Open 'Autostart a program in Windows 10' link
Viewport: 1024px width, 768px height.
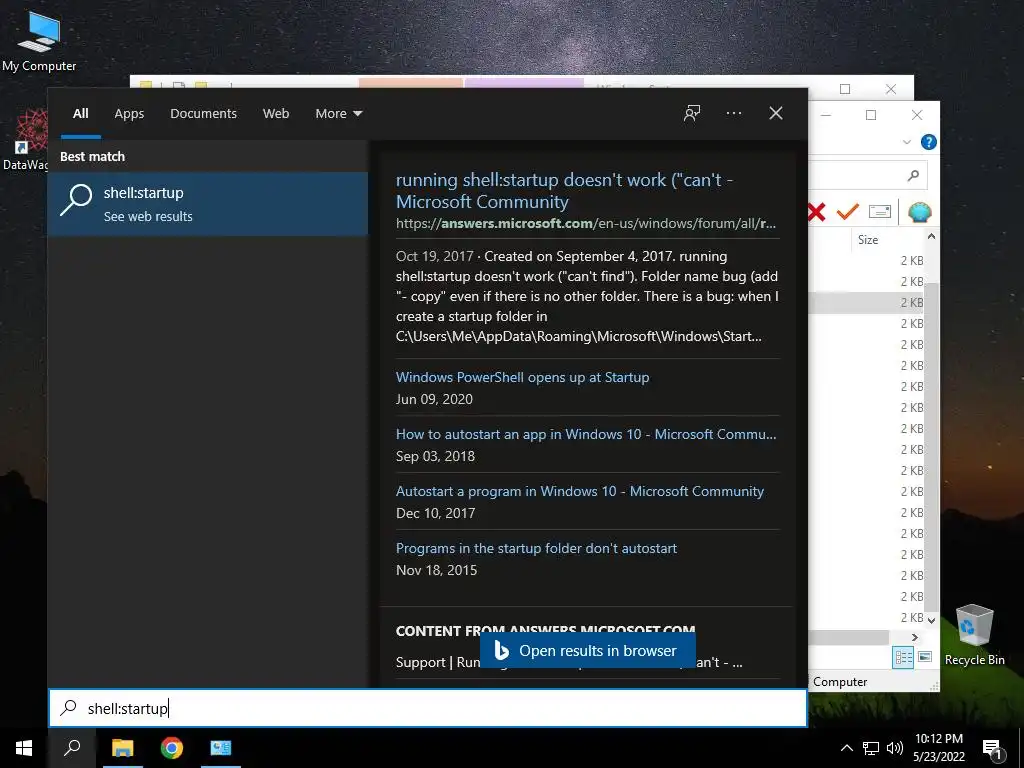tap(580, 491)
